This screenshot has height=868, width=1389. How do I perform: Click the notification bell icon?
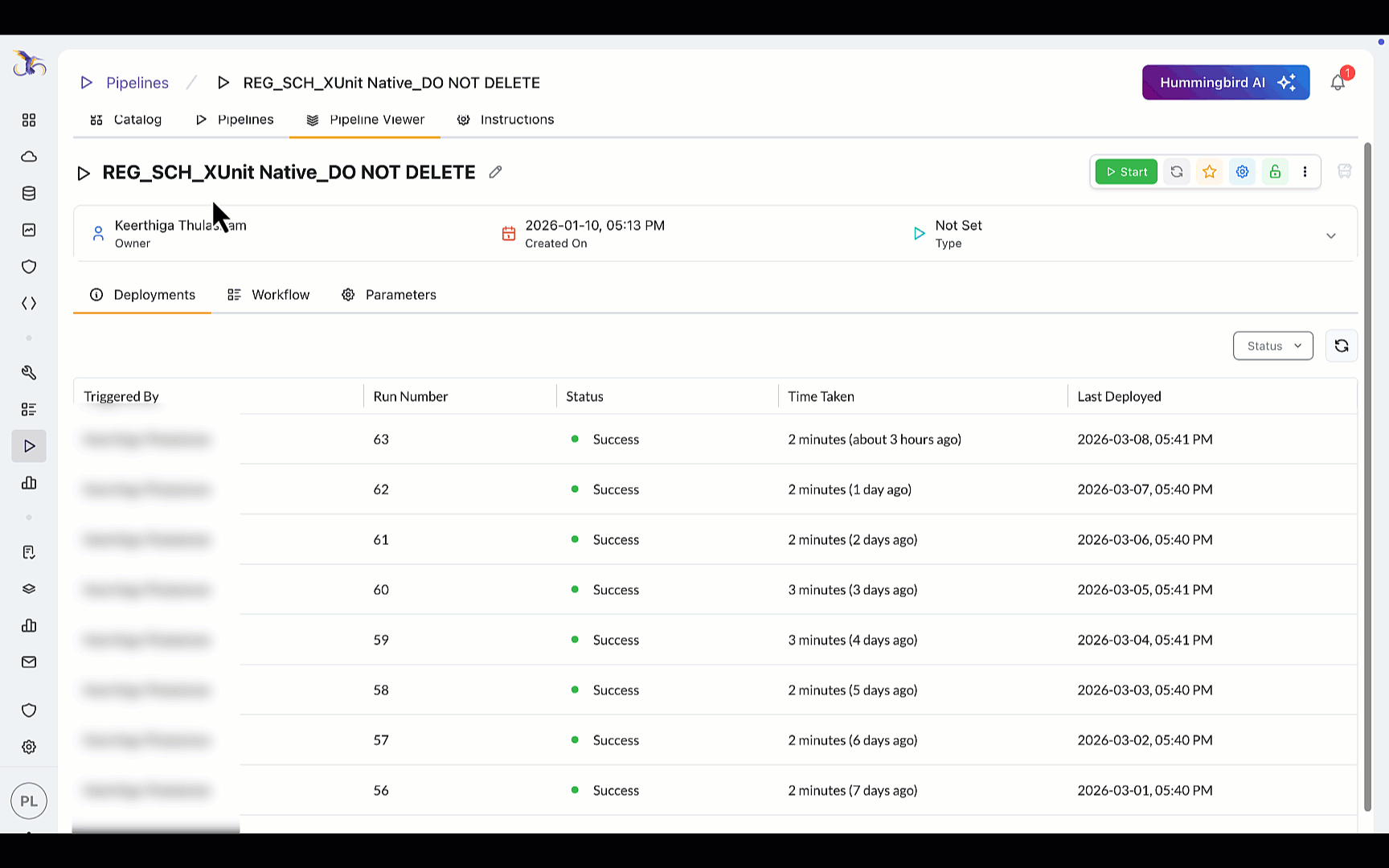1338,83
